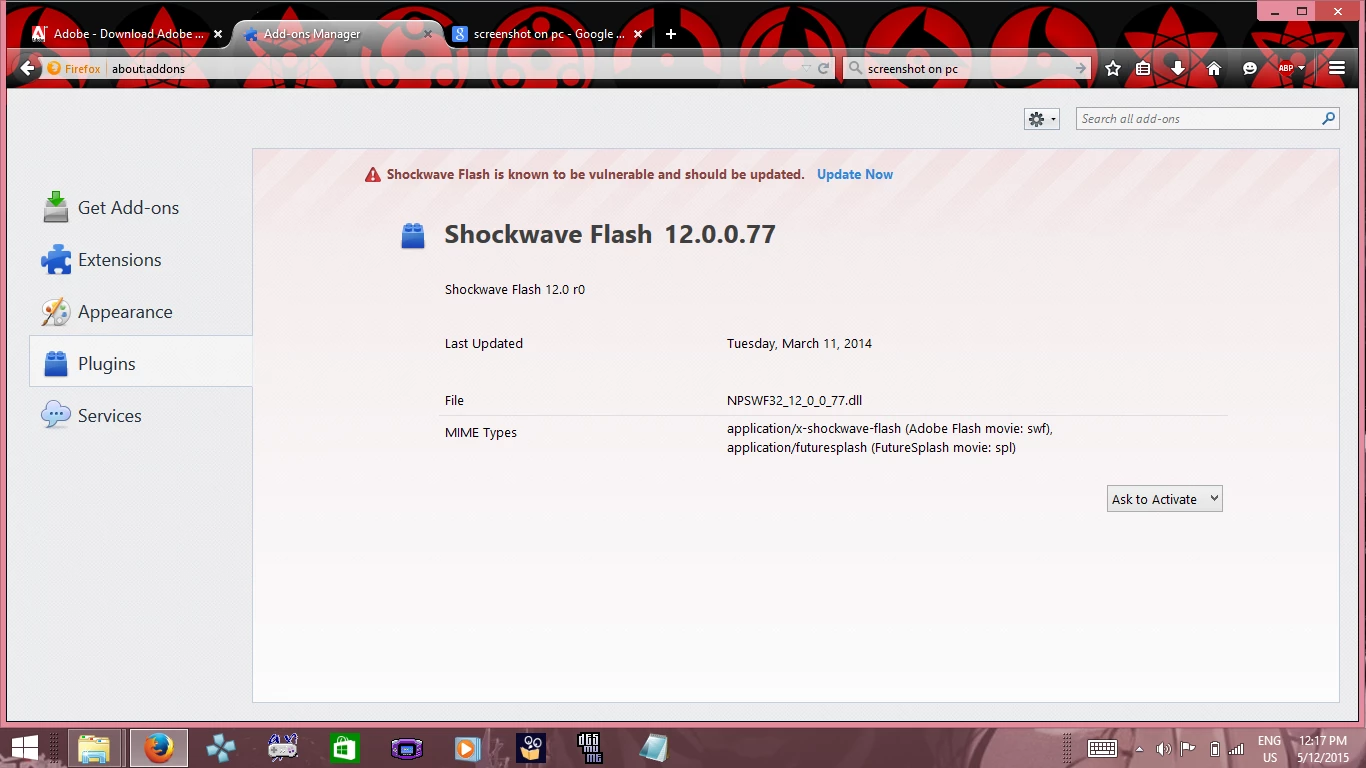Screen dimensions: 1366x768
Task: Open the volume speaker tray icon
Action: pos(1163,749)
